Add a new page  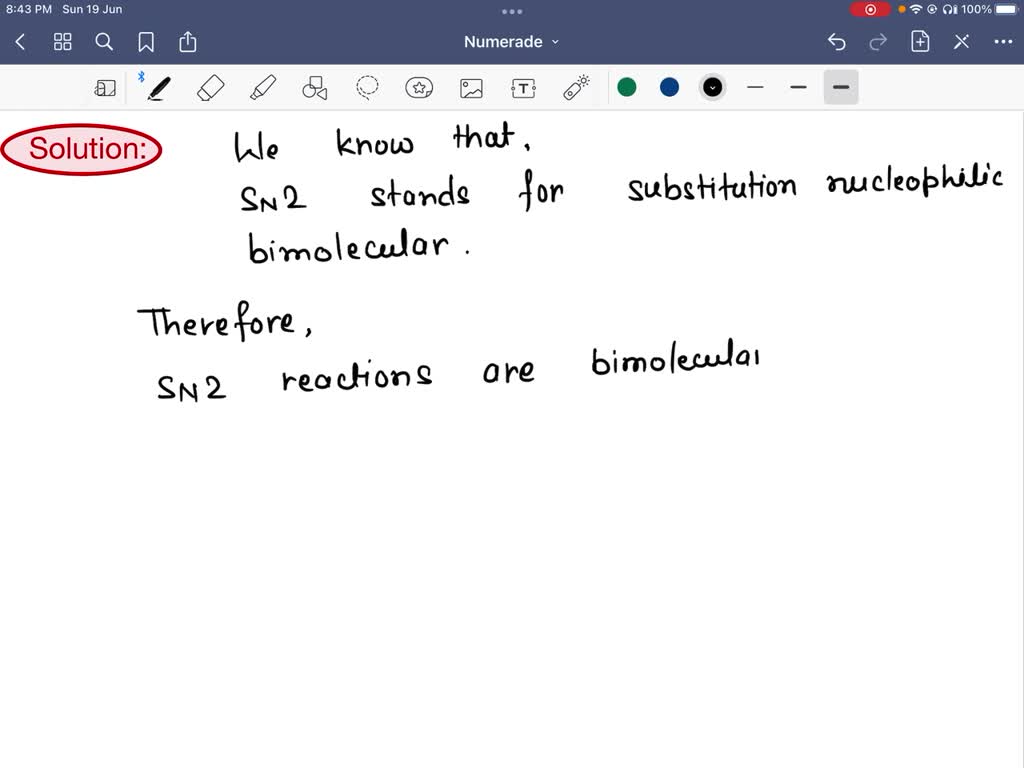(x=920, y=42)
